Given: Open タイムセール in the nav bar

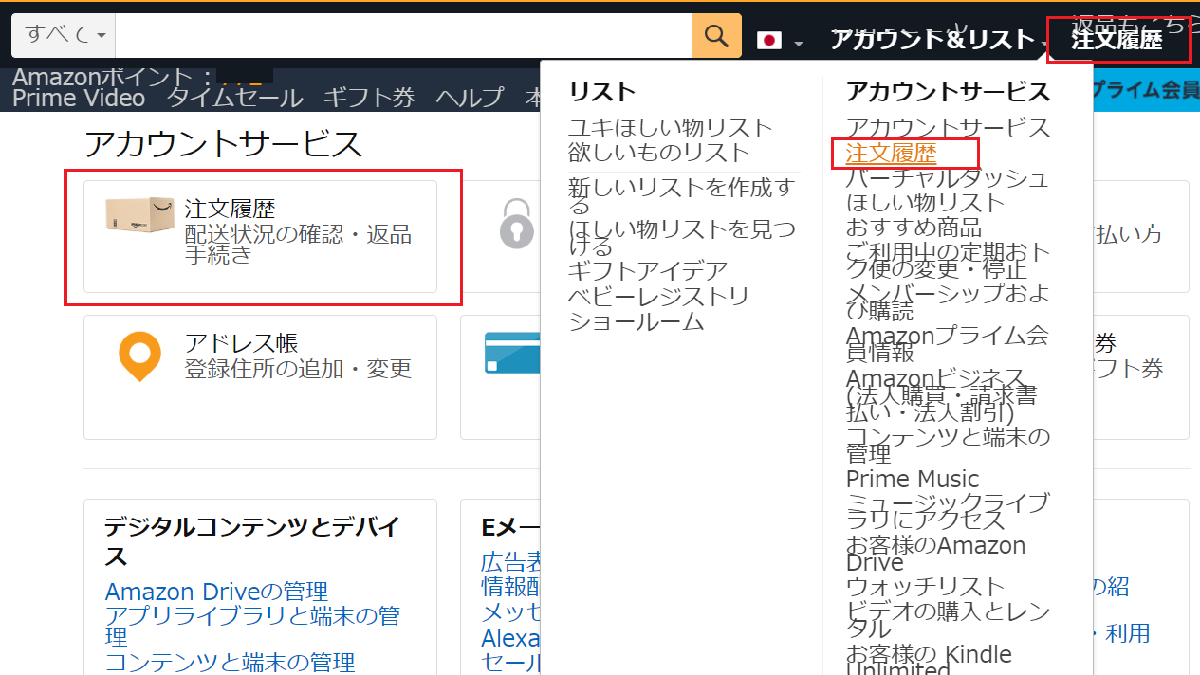Looking at the screenshot, I should click(x=234, y=97).
